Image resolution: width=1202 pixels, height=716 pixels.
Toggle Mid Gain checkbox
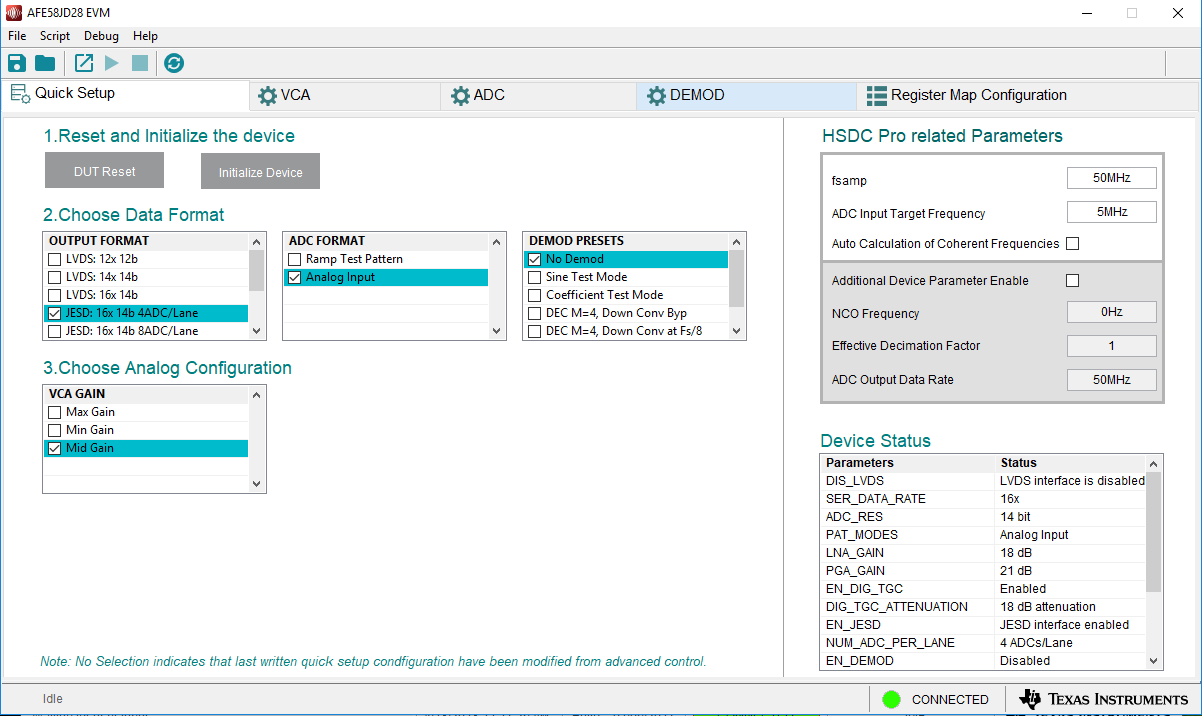[x=54, y=448]
